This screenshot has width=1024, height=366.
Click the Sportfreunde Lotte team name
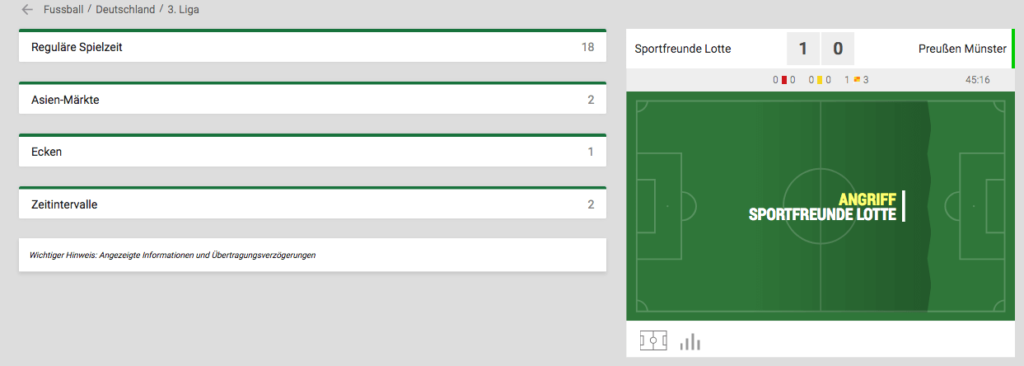point(682,49)
